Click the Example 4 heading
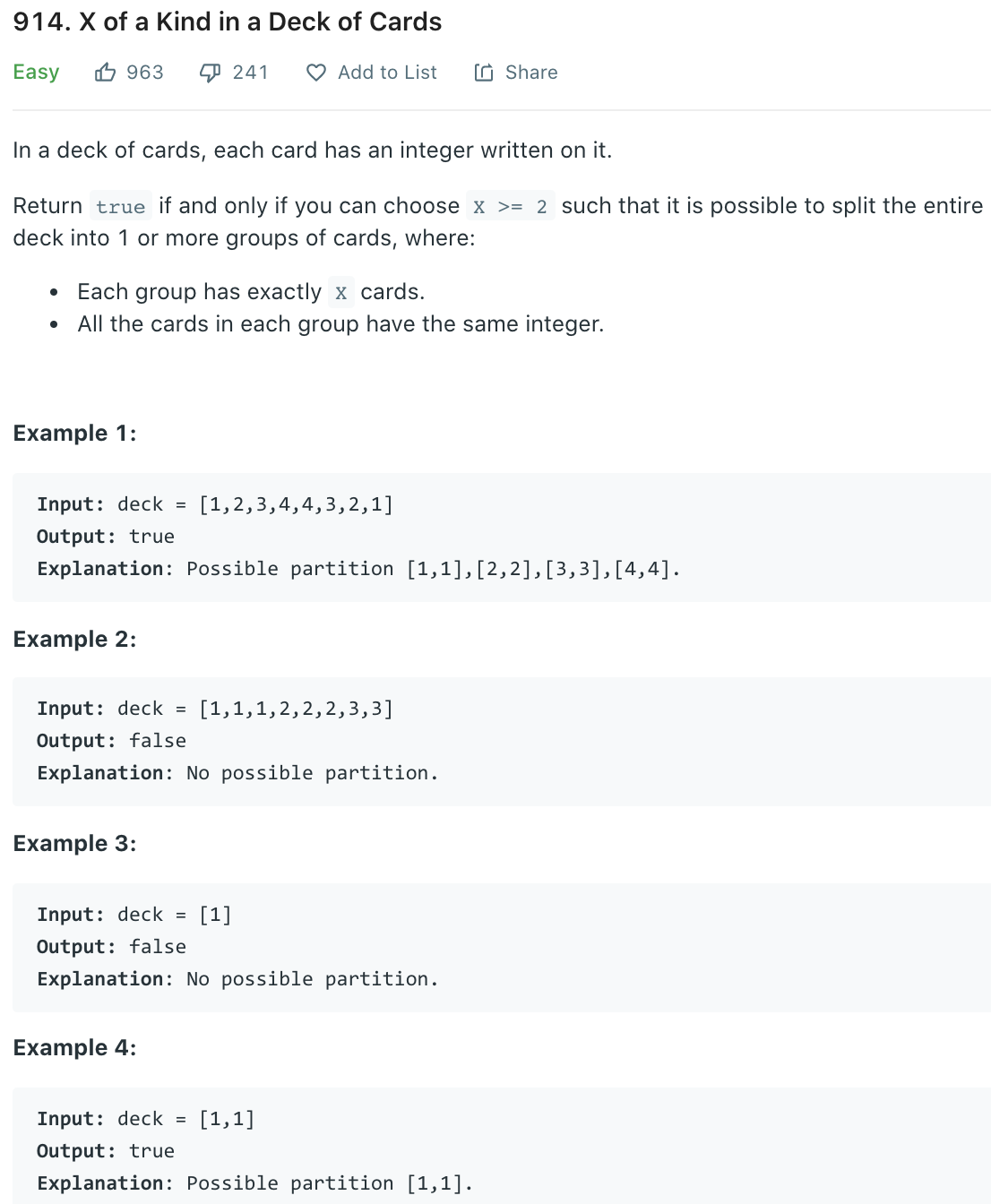This screenshot has height=1204, width=991. 74,1048
